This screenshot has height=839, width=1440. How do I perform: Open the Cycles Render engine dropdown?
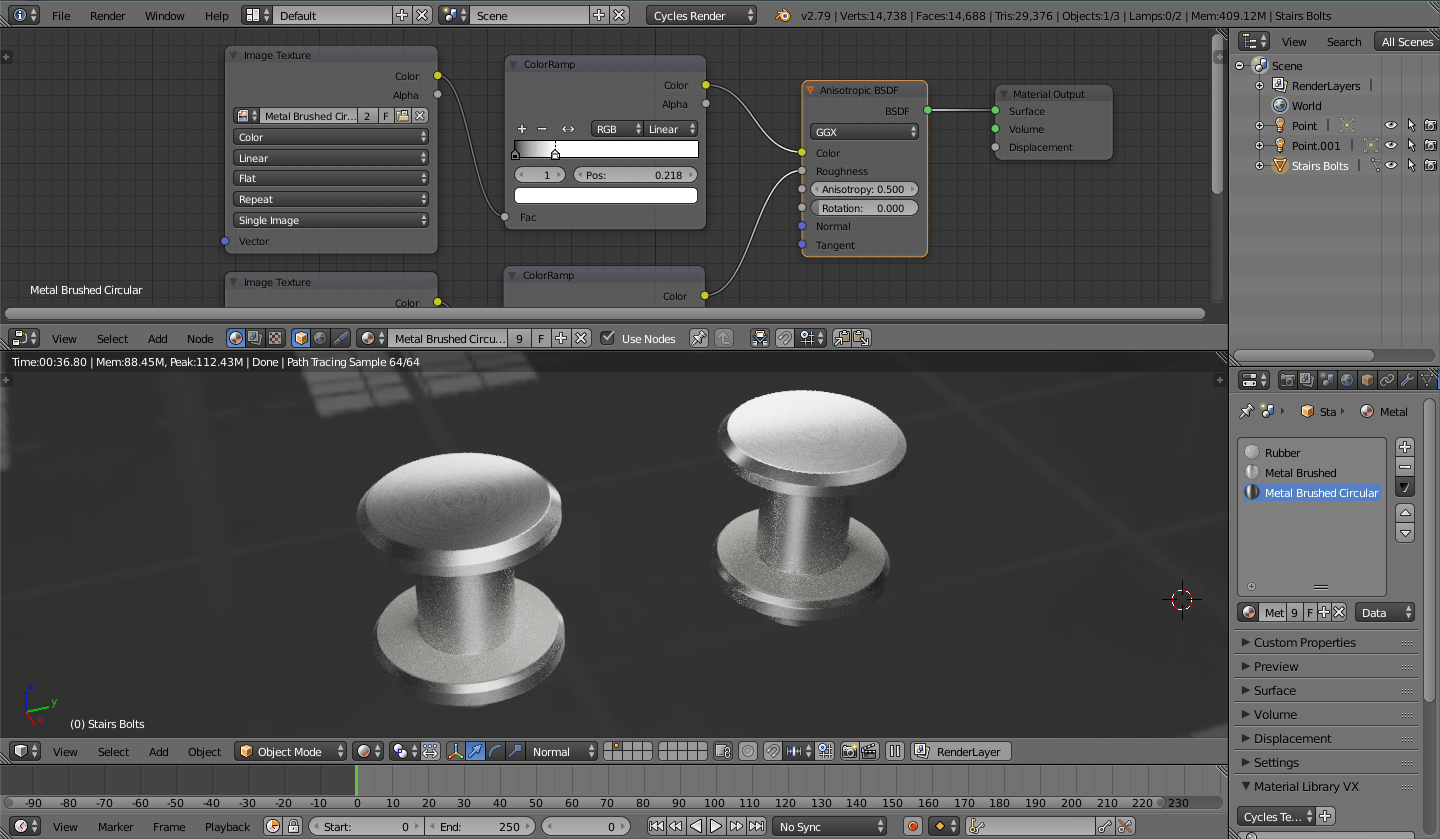tap(701, 15)
